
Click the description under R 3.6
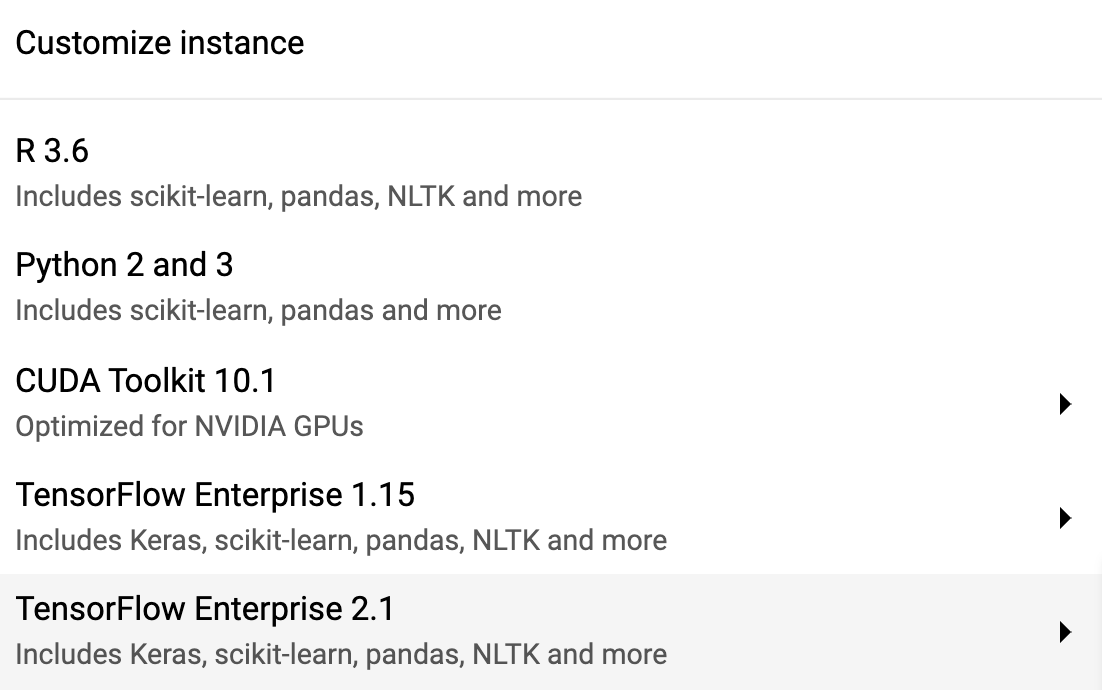[298, 196]
